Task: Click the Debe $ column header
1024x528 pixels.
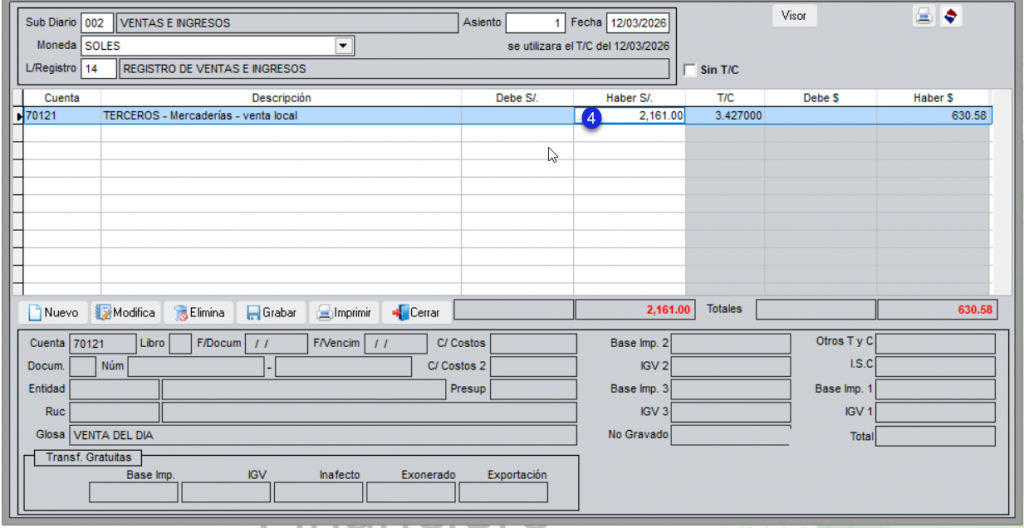Action: (x=820, y=98)
